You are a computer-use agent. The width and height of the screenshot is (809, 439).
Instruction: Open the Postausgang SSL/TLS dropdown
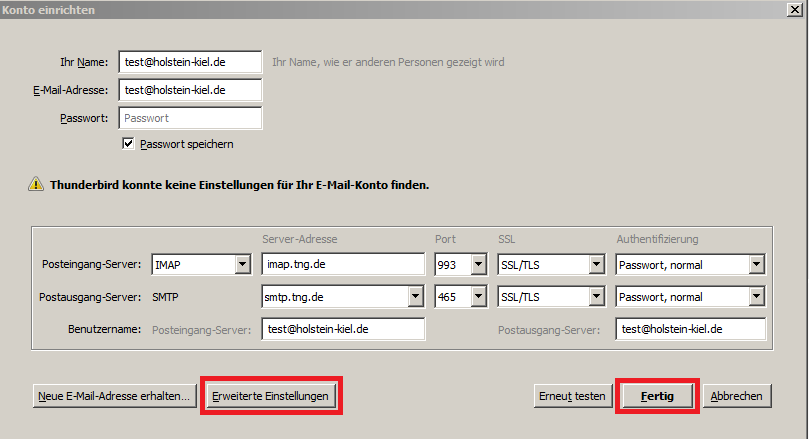[x=597, y=297]
